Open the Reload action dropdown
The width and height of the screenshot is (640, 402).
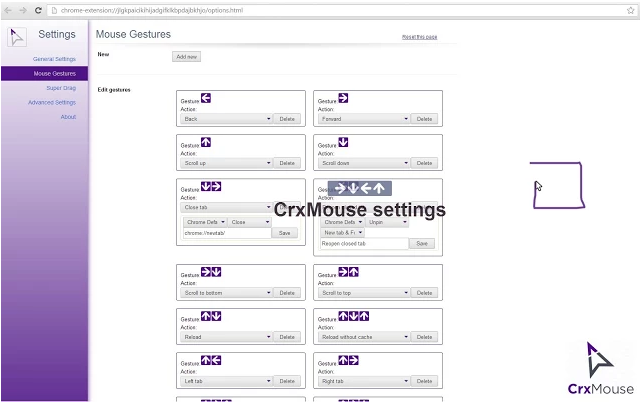[226, 337]
